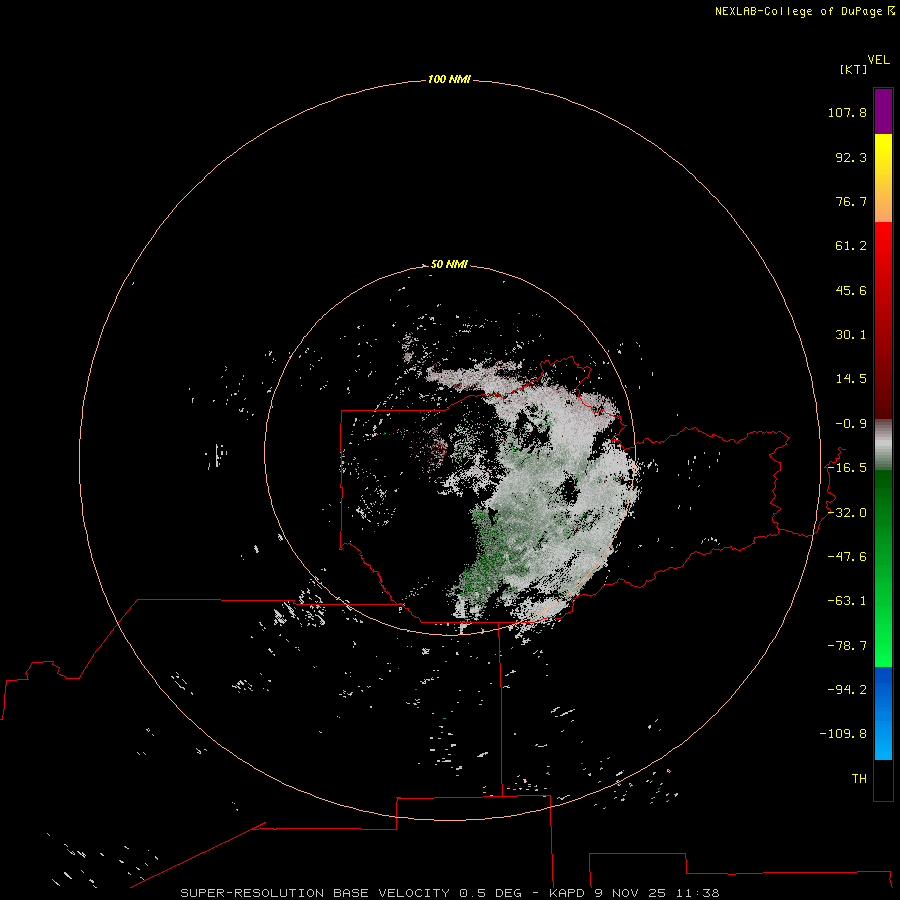Click the 14.5 legend value

pyautogui.click(x=851, y=379)
